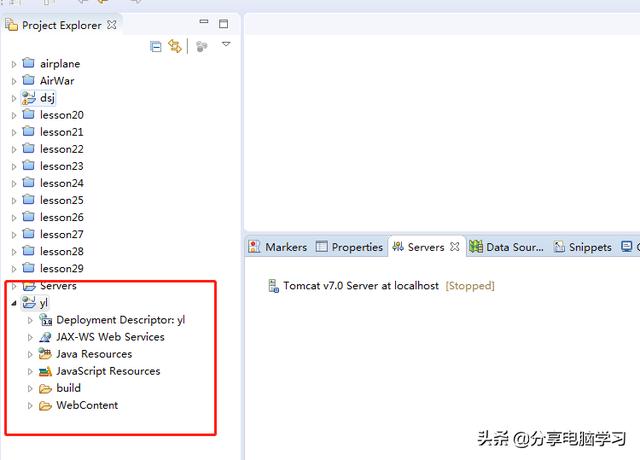Select the Servers project in tree
The image size is (640, 460).
58,285
